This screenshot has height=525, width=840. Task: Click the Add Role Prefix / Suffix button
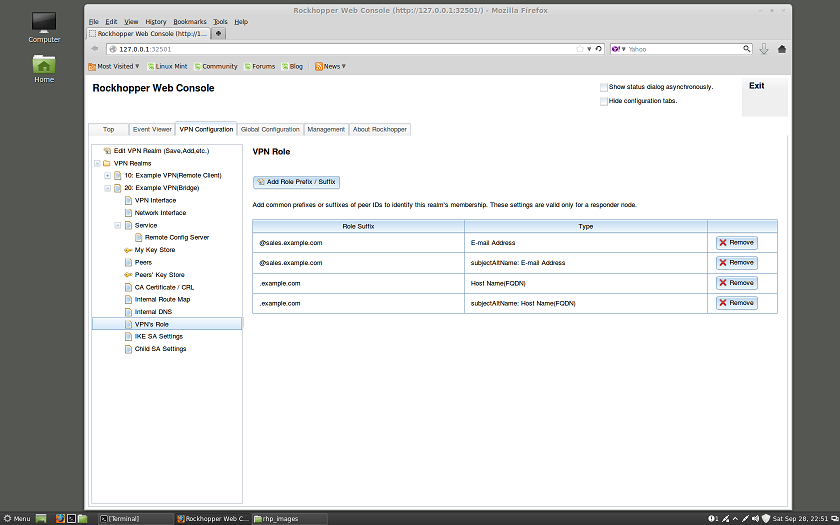(296, 182)
